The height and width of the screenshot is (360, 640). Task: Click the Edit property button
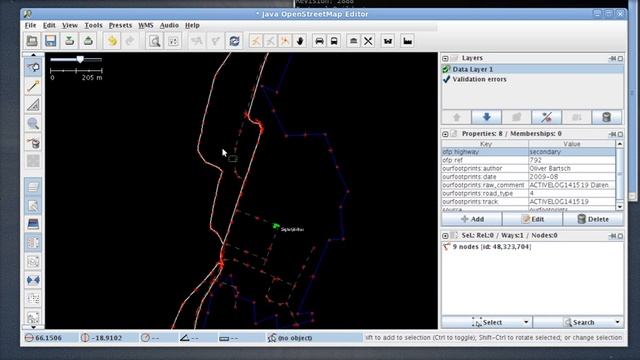coord(533,219)
